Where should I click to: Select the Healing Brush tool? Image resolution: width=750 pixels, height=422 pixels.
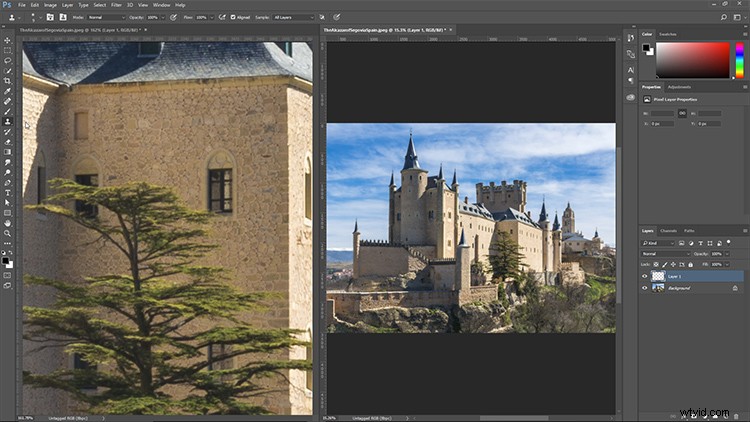tap(7, 101)
